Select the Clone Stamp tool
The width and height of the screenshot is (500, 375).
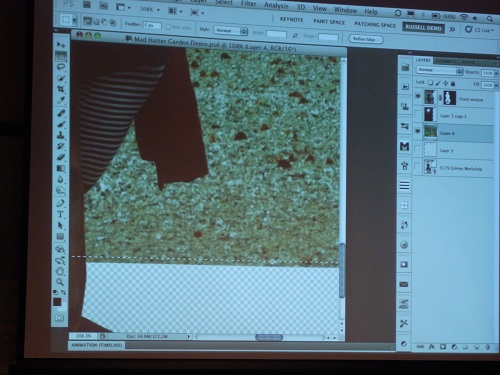pyautogui.click(x=61, y=135)
